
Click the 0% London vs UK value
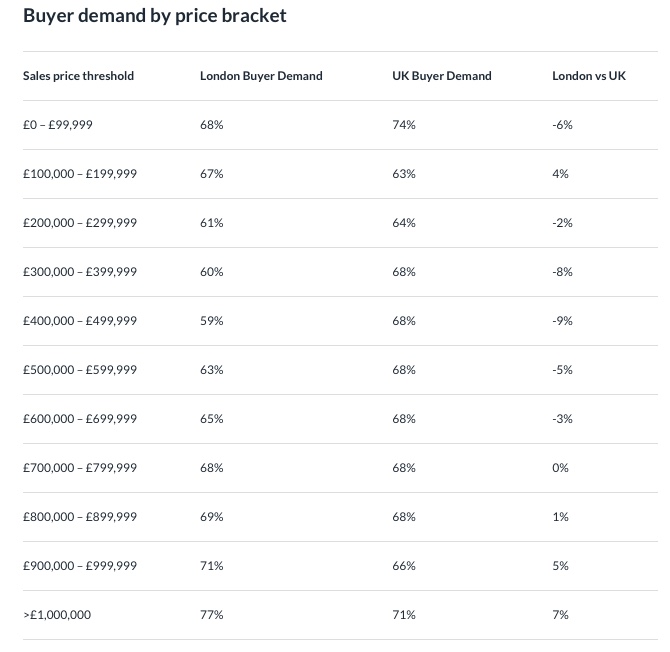tap(560, 468)
